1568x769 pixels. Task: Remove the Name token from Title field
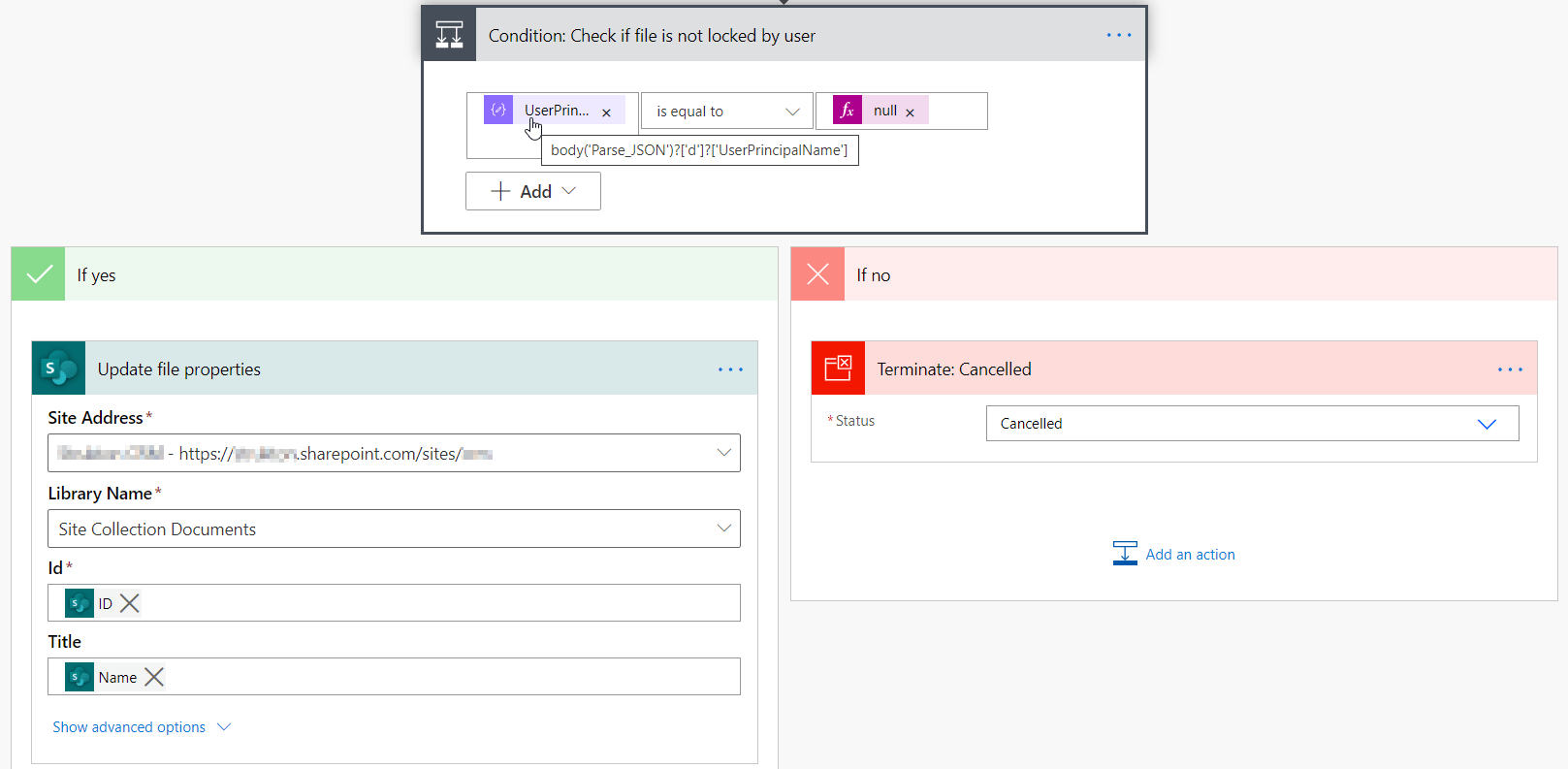[154, 677]
